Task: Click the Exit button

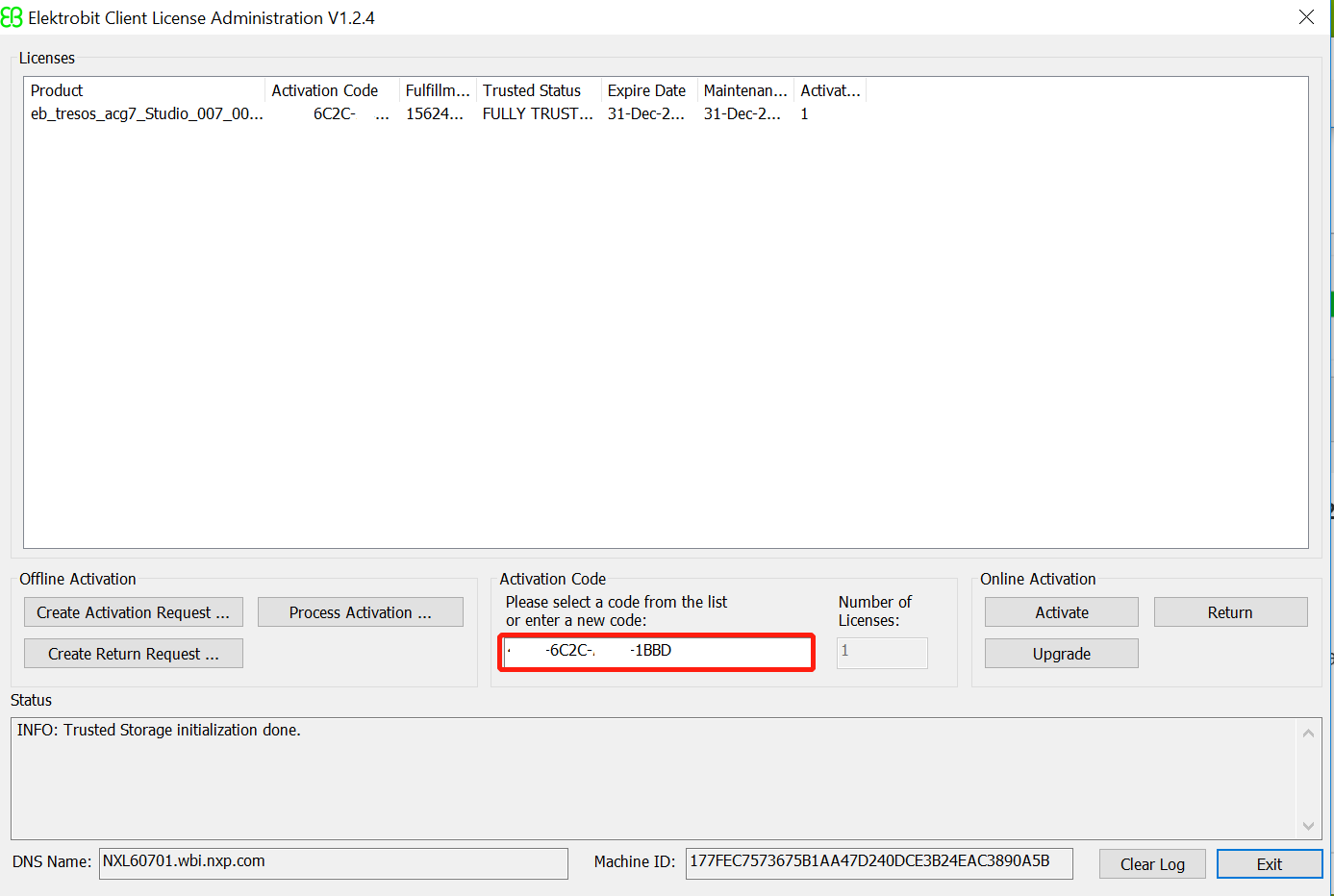Action: coord(1270,864)
